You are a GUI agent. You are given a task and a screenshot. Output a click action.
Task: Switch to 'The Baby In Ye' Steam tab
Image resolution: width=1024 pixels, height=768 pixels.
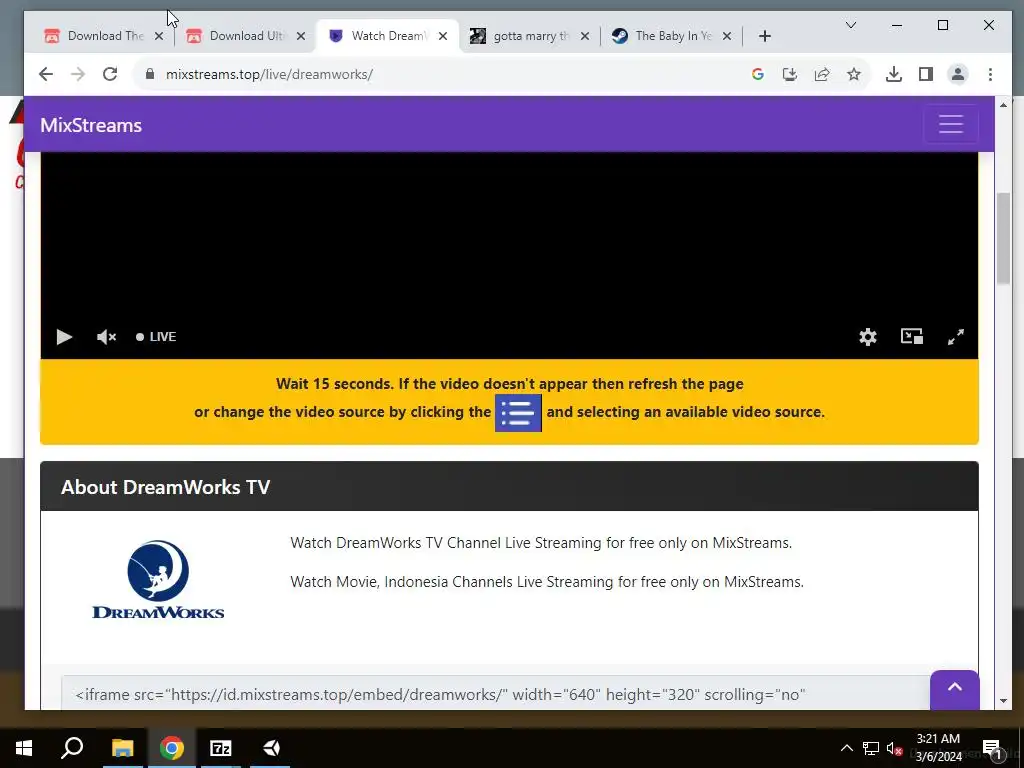(672, 36)
